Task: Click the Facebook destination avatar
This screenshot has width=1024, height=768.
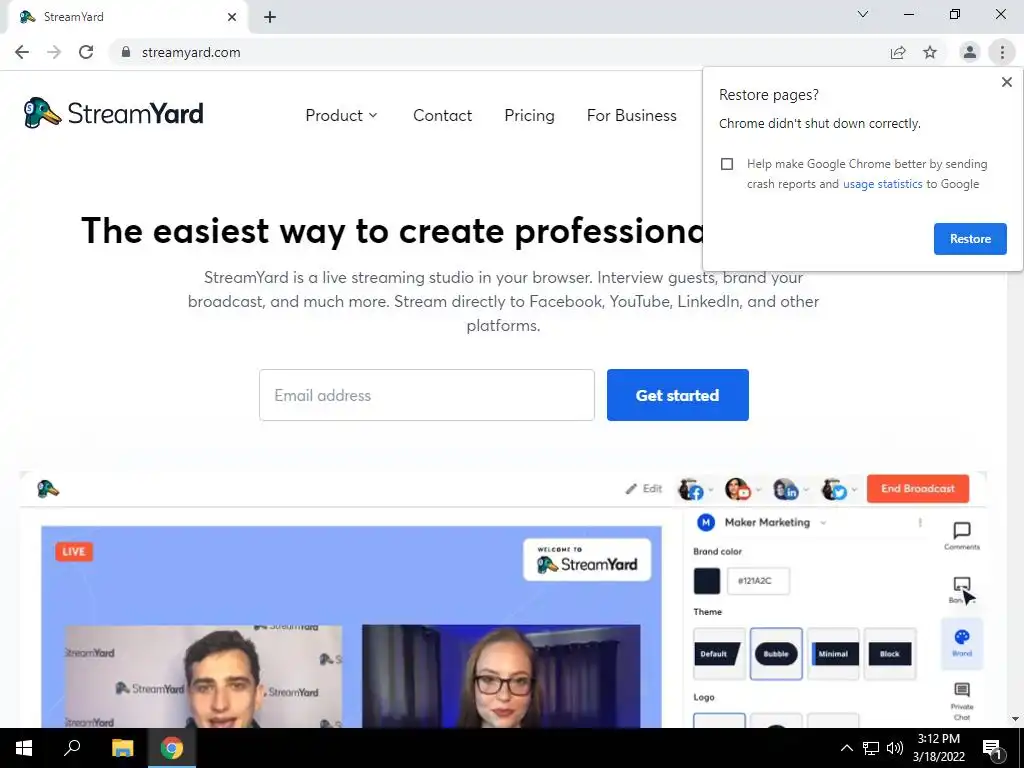Action: point(691,488)
